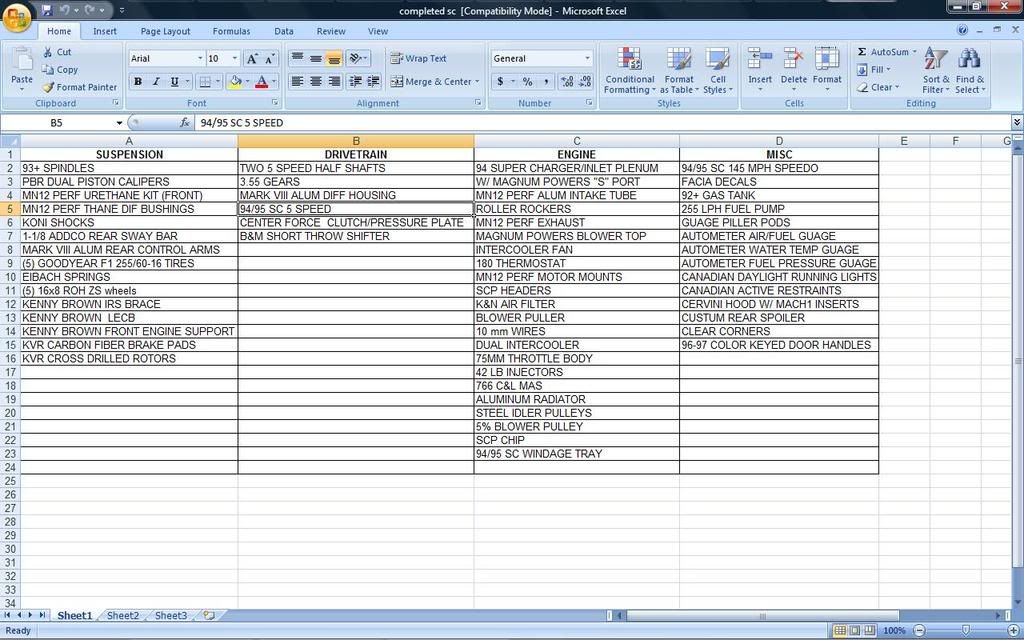Decrease decimal places

(x=585, y=82)
